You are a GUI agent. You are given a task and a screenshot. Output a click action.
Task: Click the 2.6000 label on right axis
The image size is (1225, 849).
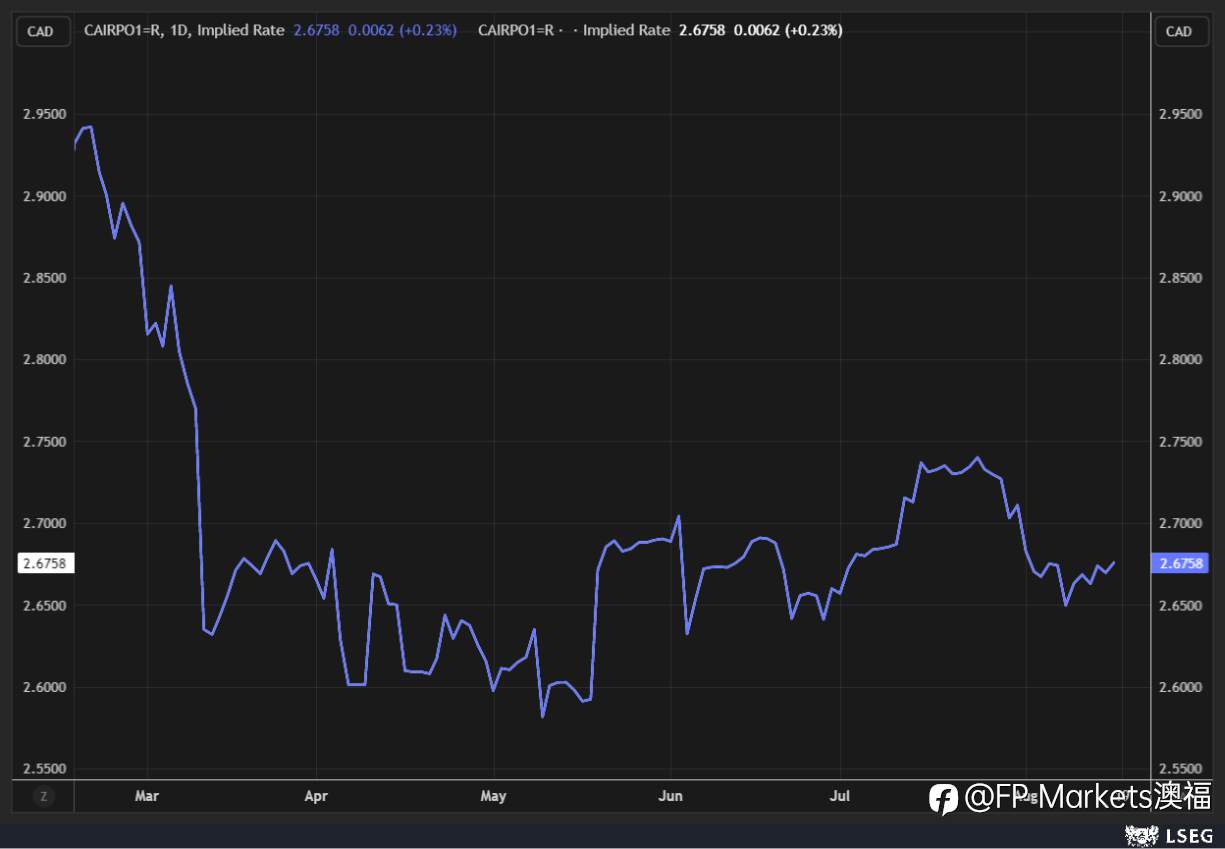[x=1180, y=688]
